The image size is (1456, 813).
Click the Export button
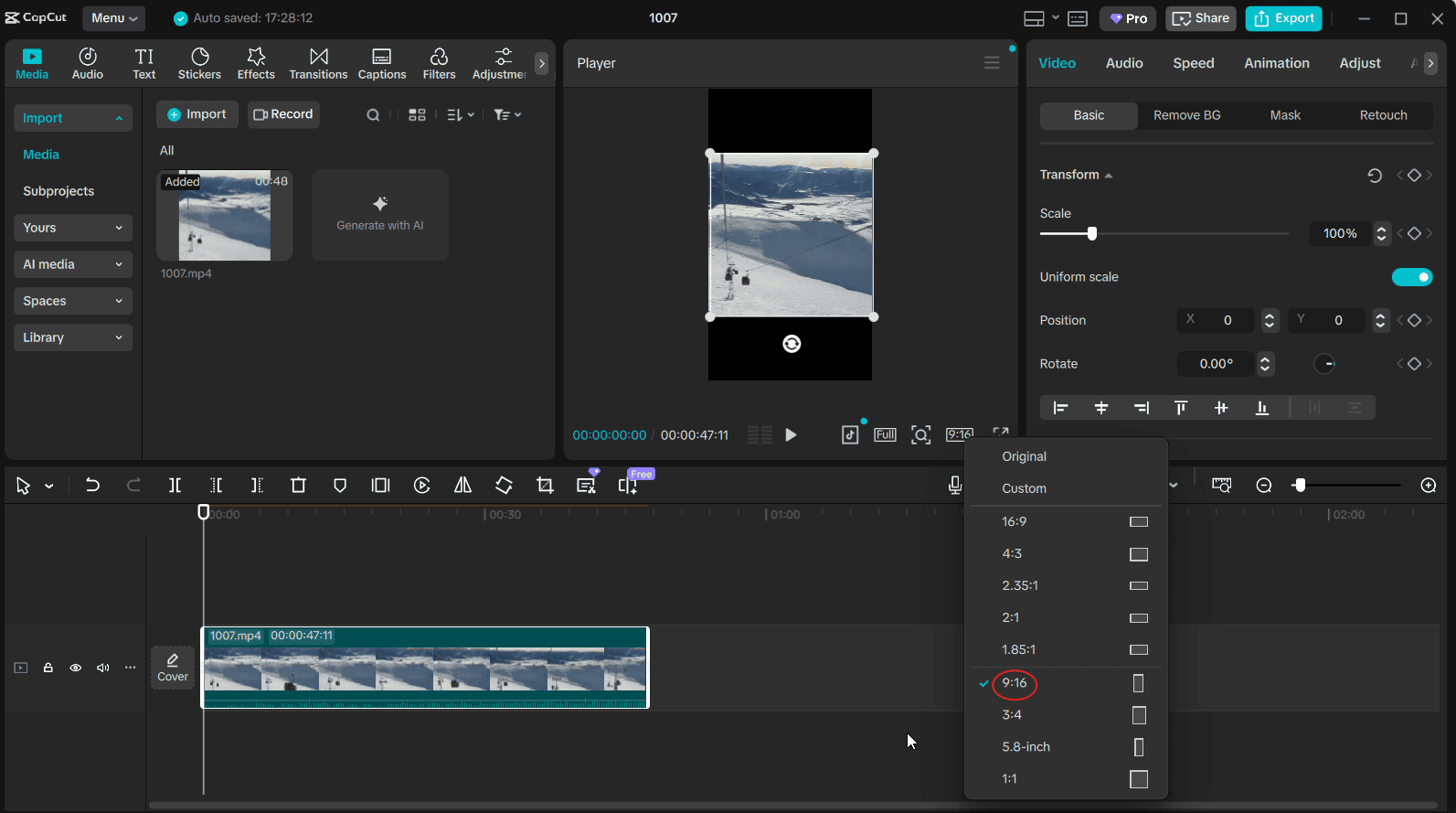[x=1283, y=18]
